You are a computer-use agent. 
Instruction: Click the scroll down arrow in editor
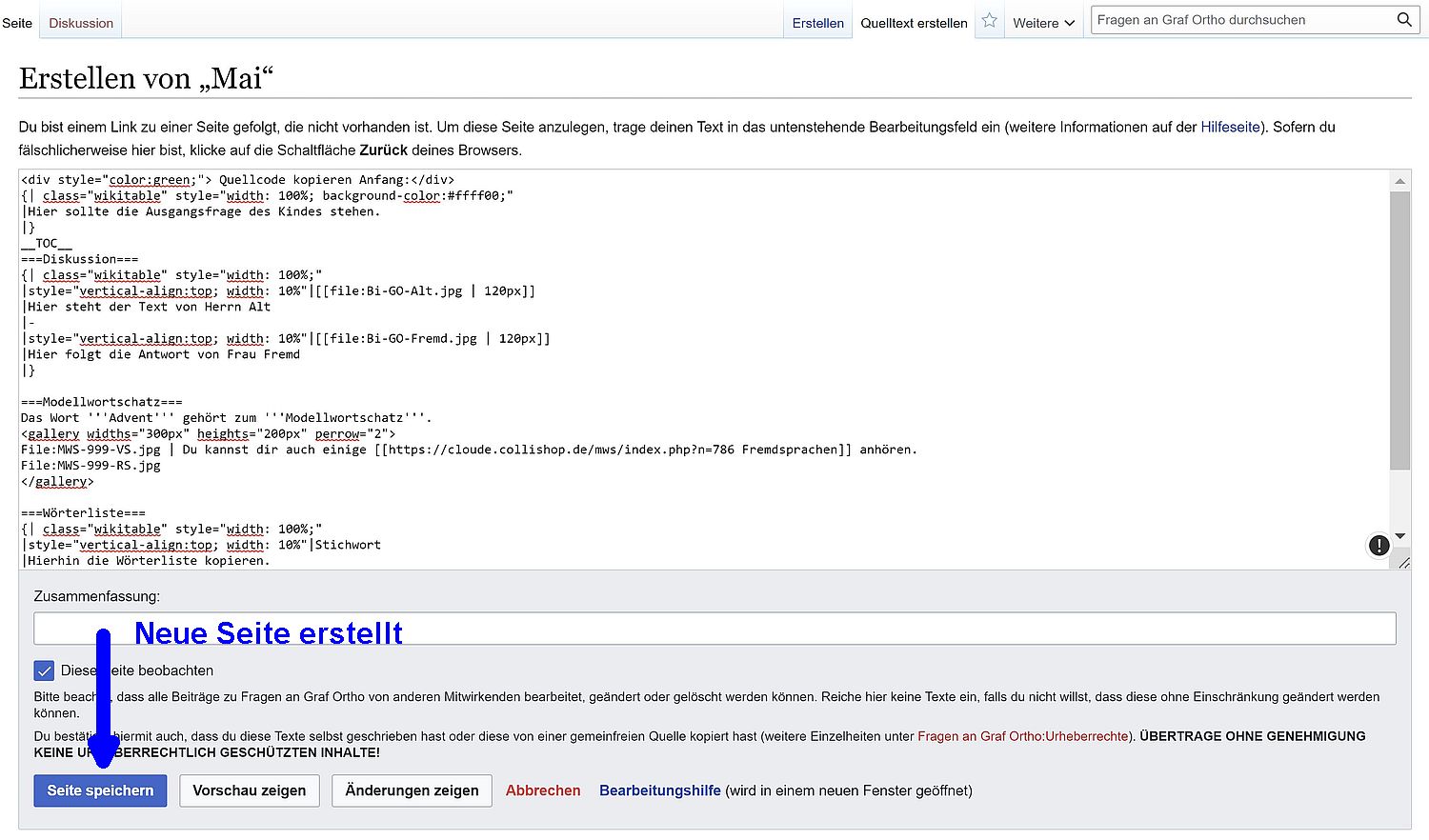[x=1399, y=536]
